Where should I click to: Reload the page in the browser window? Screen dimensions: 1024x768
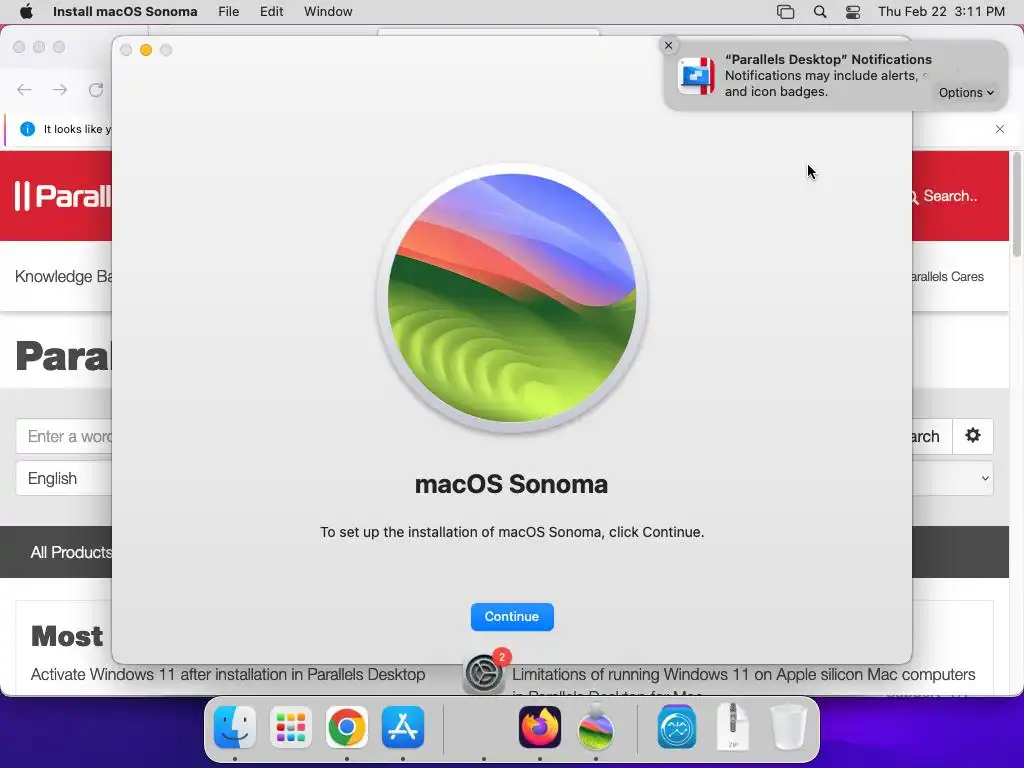(96, 89)
